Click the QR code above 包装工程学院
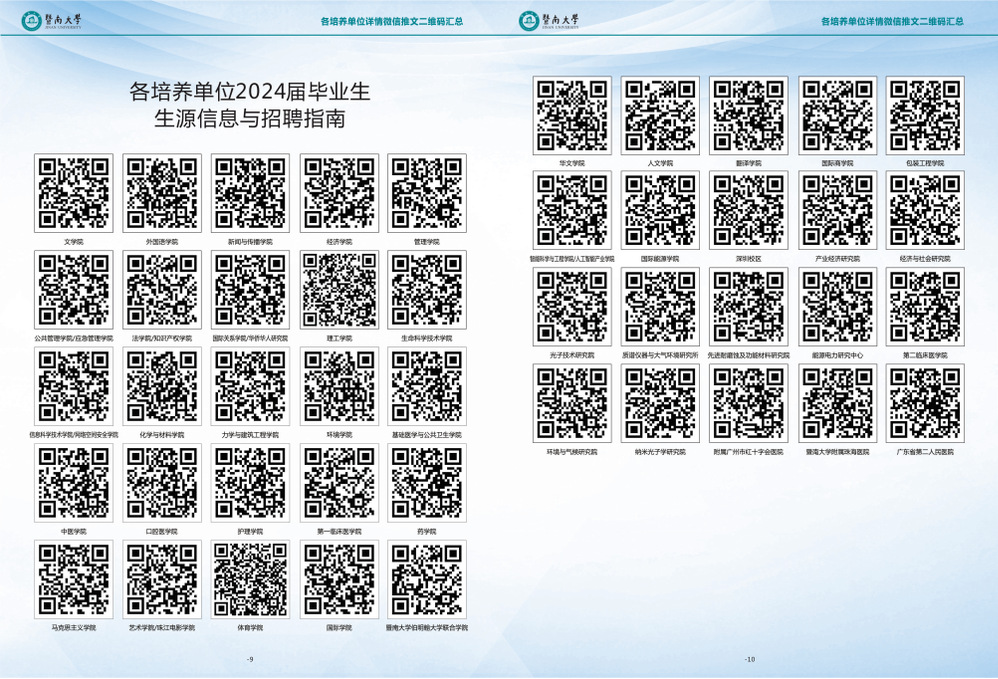 click(925, 116)
